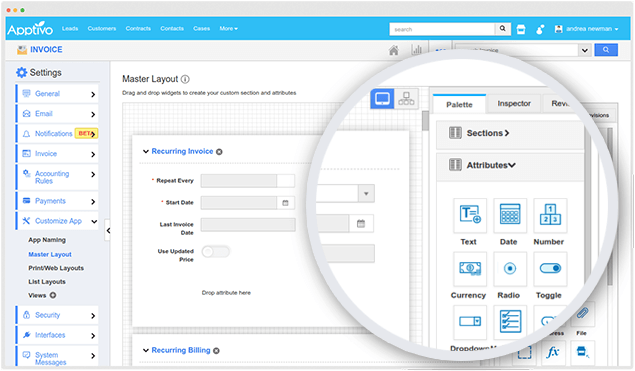Select the Date attribute widget icon
Image resolution: width=635 pixels, height=371 pixels.
pyautogui.click(x=510, y=215)
